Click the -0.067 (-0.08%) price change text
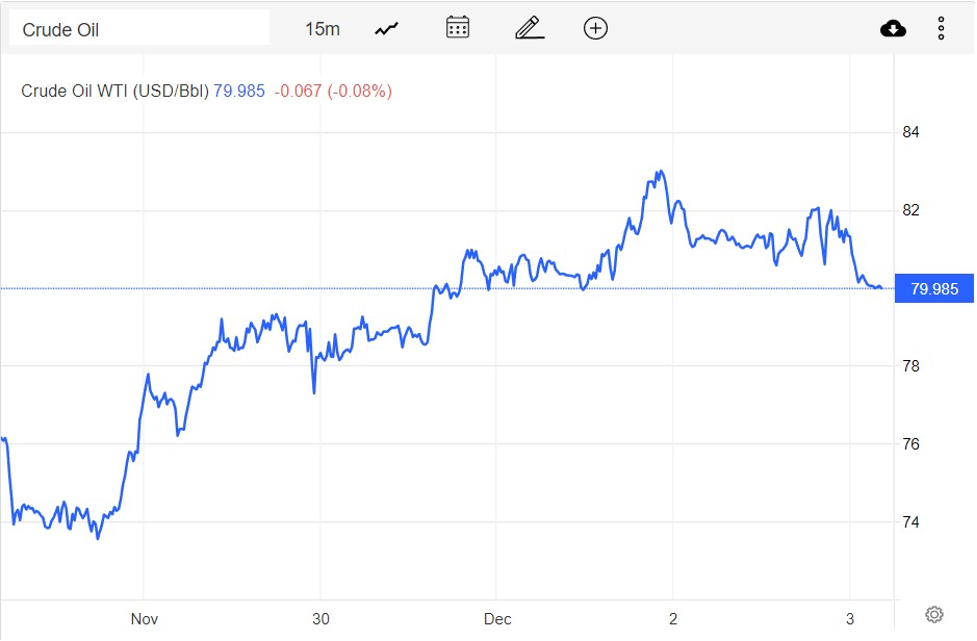The height and width of the screenshot is (641, 977). click(333, 91)
